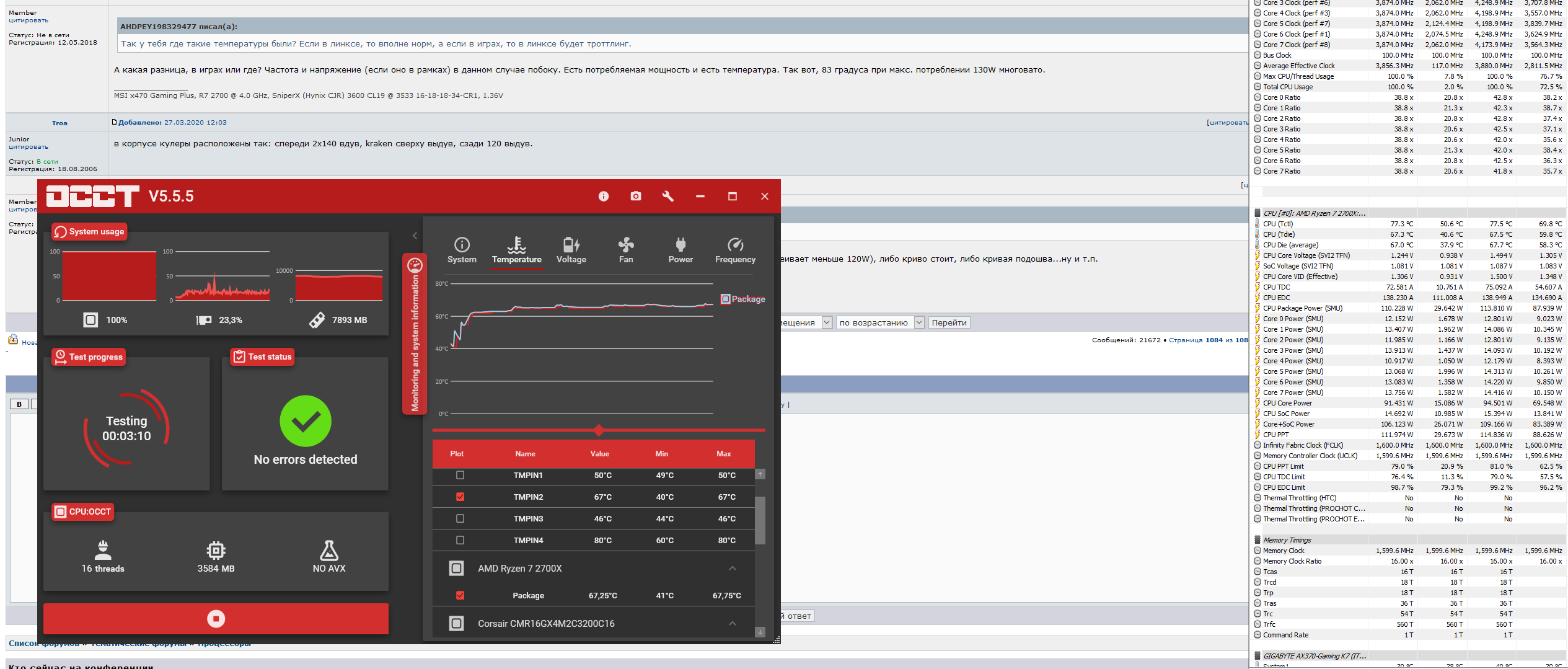Click Troa username link in forum
This screenshot has width=1568, height=669.
pyautogui.click(x=59, y=123)
